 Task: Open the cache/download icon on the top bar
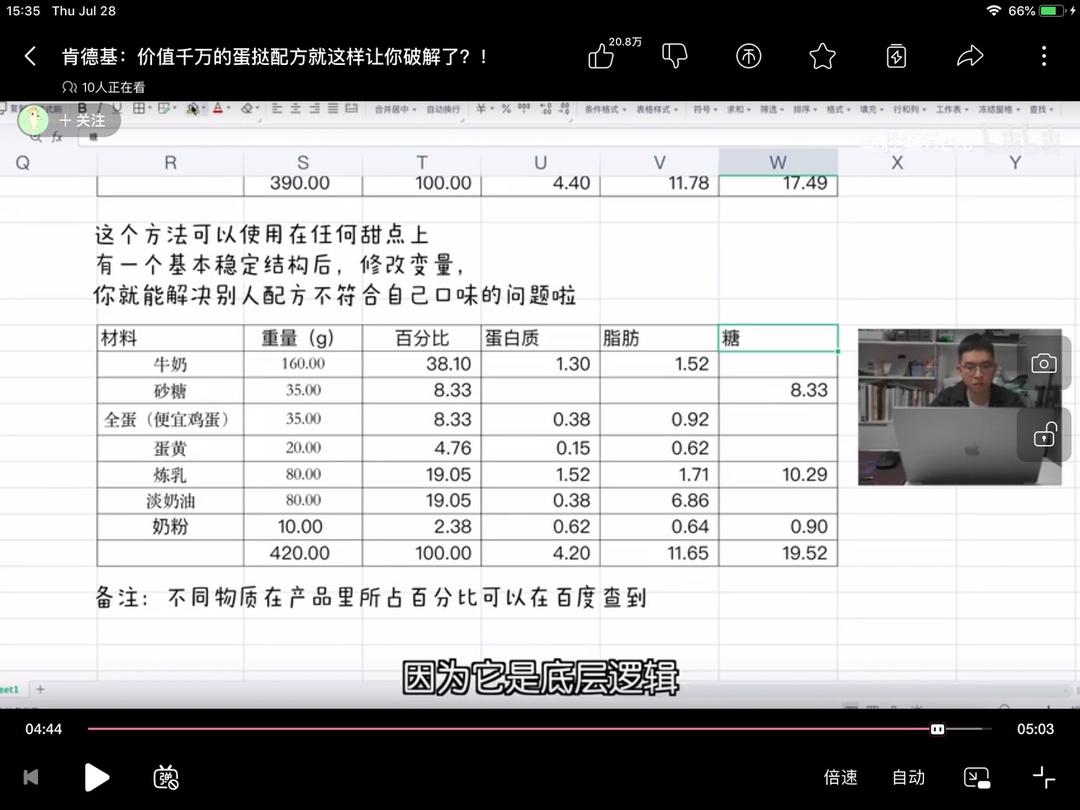click(896, 56)
